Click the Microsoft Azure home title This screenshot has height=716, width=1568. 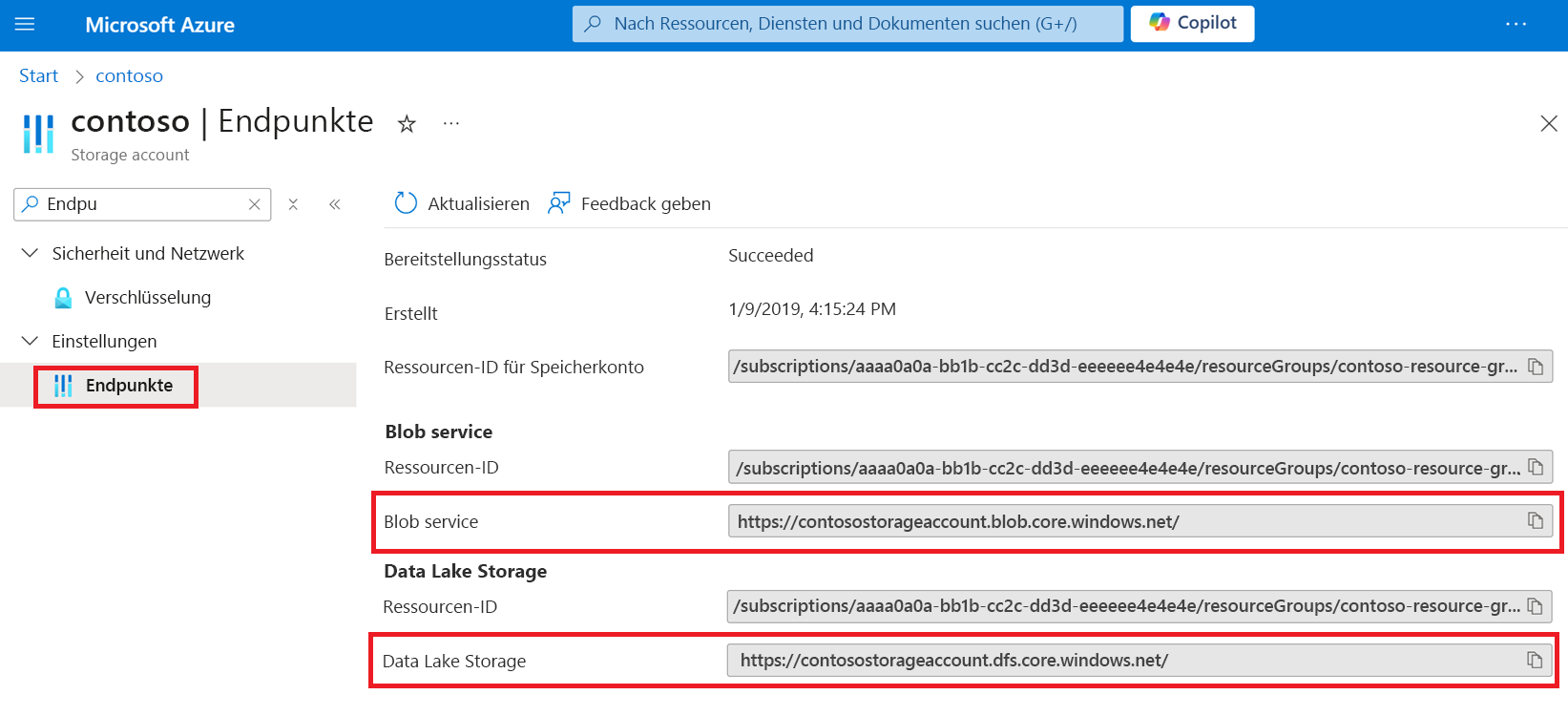coord(159,25)
